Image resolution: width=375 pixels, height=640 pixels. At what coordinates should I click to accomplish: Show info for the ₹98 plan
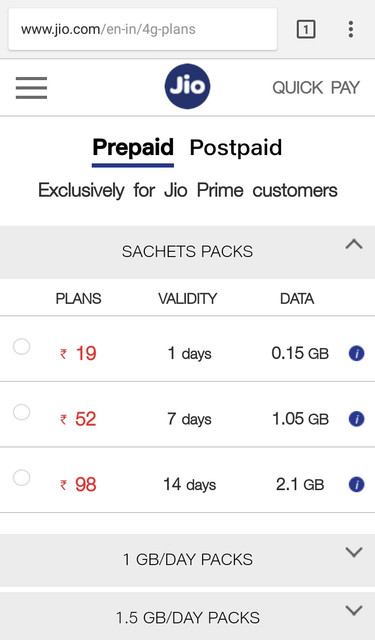tap(356, 484)
